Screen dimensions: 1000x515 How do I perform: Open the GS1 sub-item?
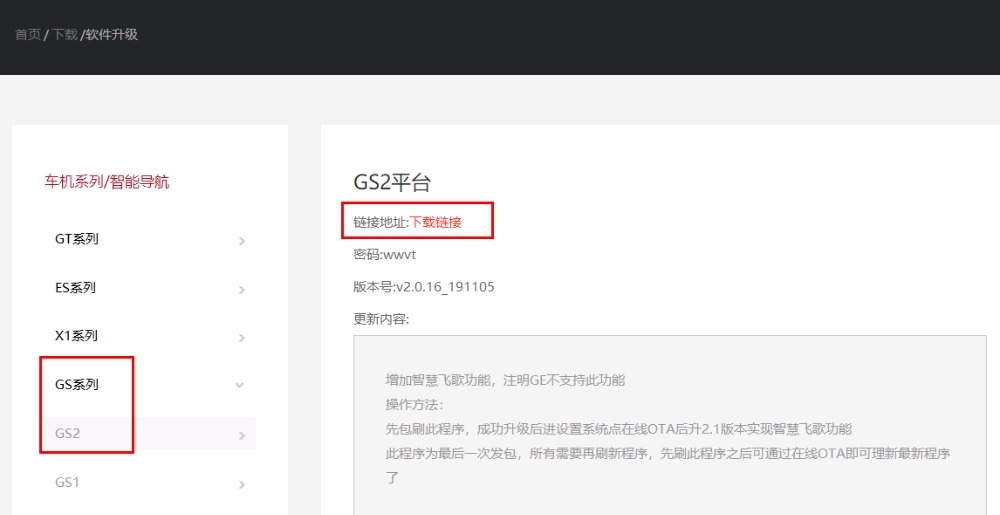[67, 482]
